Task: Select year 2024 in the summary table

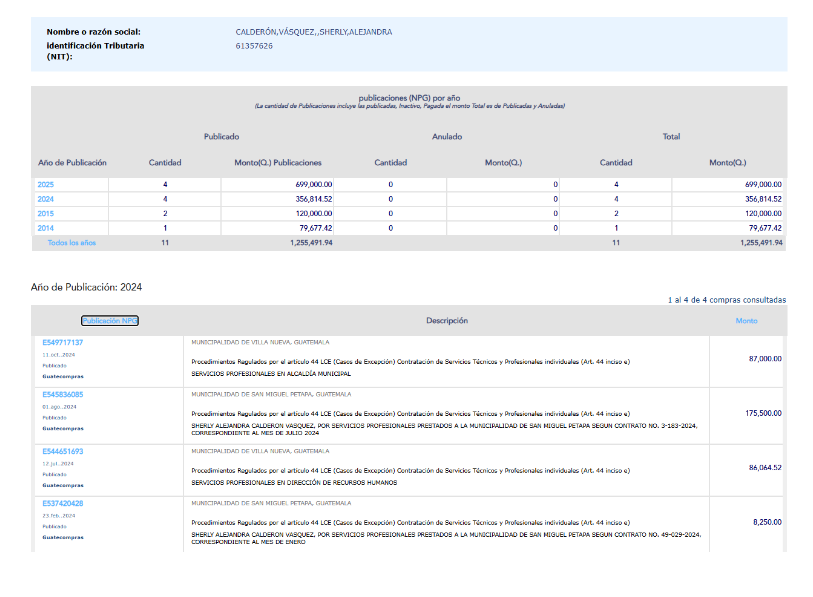Action: [x=46, y=199]
